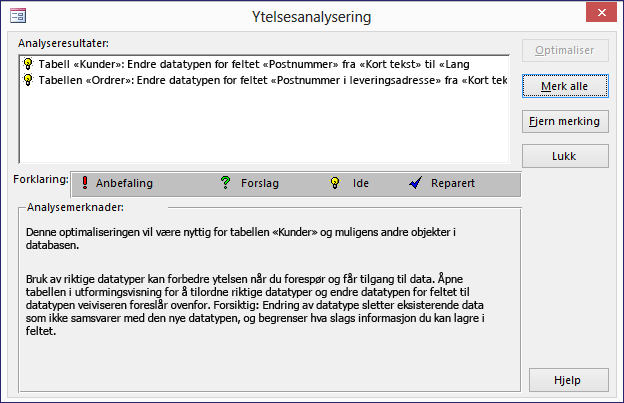Click the note starting with Denne optimaliseringen
Image resolution: width=624 pixels, height=403 pixels.
tap(241, 238)
